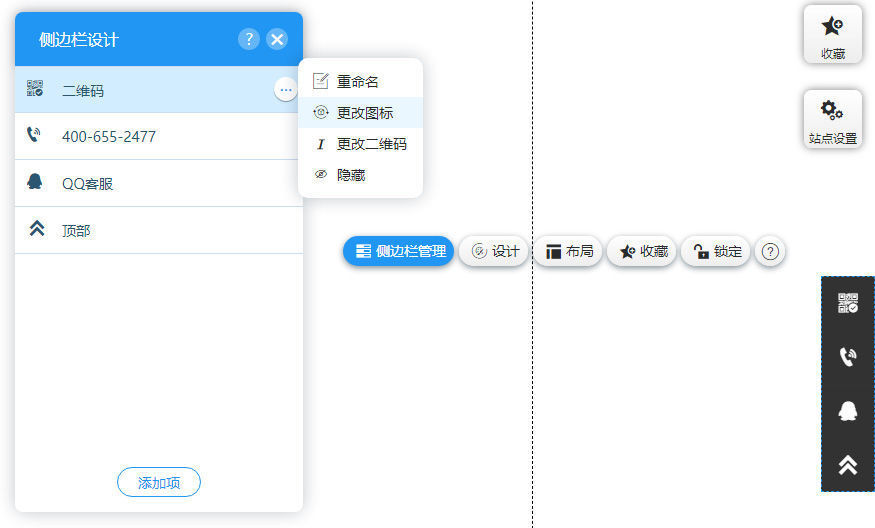
Task: Click the change-icon symbol in context menu
Action: coord(321,112)
